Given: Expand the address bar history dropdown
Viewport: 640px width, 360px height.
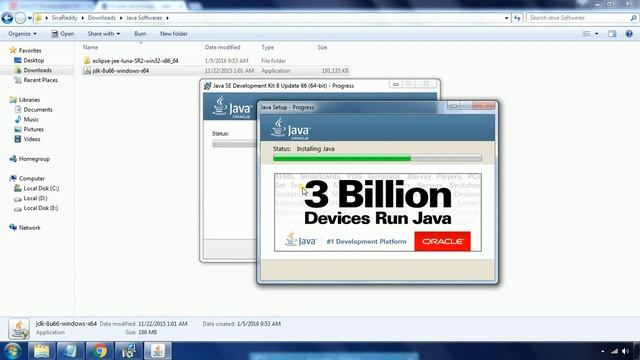Looking at the screenshot, I should (507, 18).
